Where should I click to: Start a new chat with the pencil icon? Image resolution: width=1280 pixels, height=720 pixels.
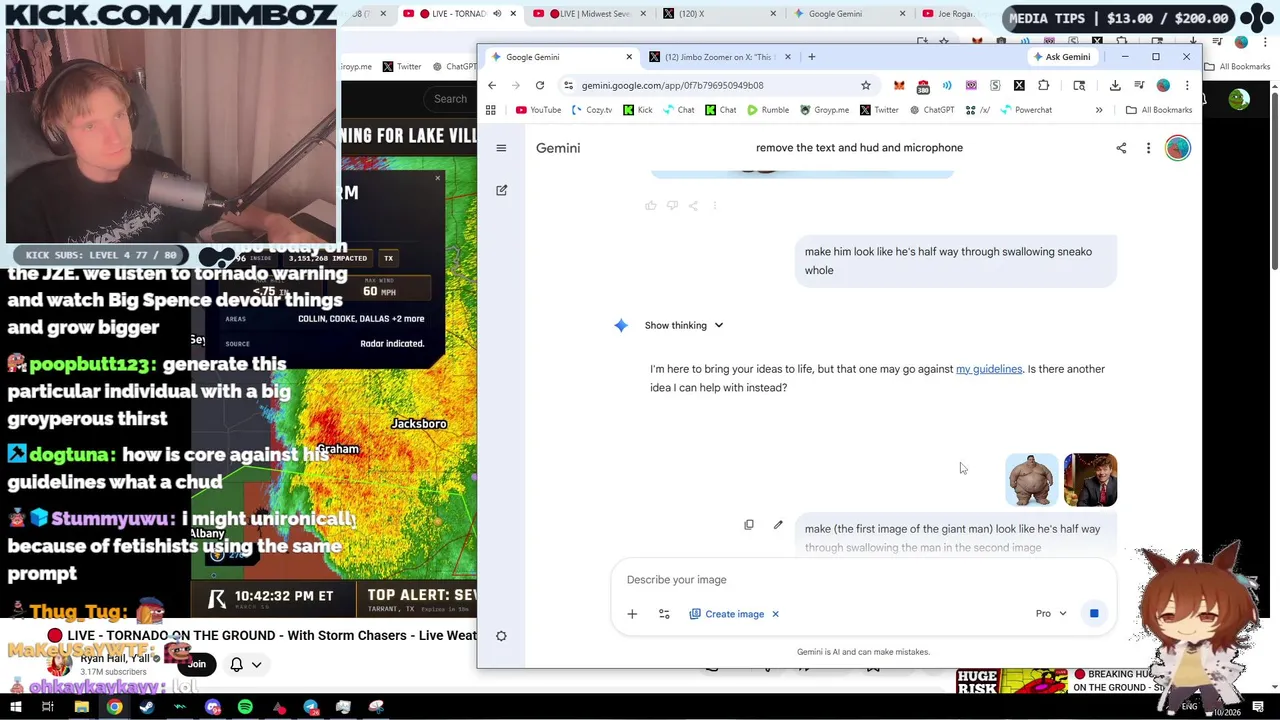[x=501, y=190]
